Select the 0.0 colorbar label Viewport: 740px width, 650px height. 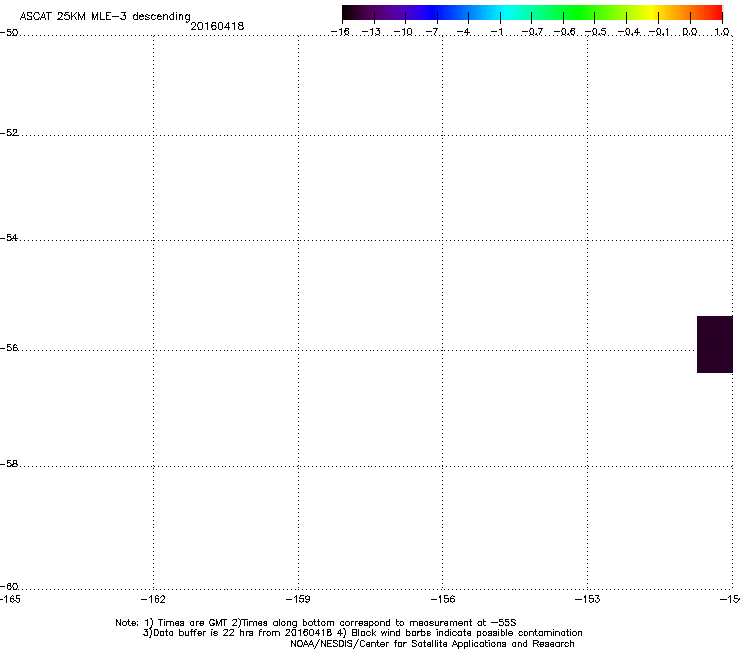click(x=690, y=32)
